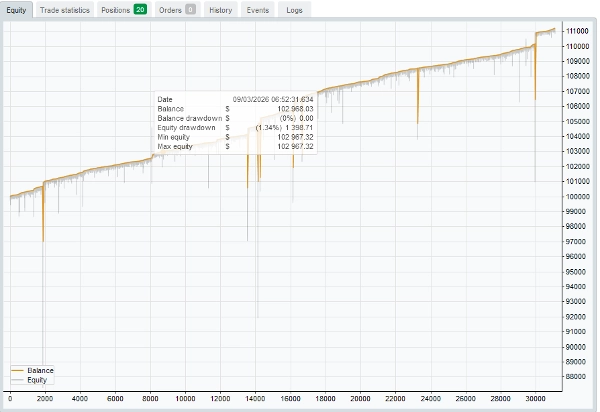Click the 2000 x-axis label
Screen dimensions: 600x412
[45, 398]
